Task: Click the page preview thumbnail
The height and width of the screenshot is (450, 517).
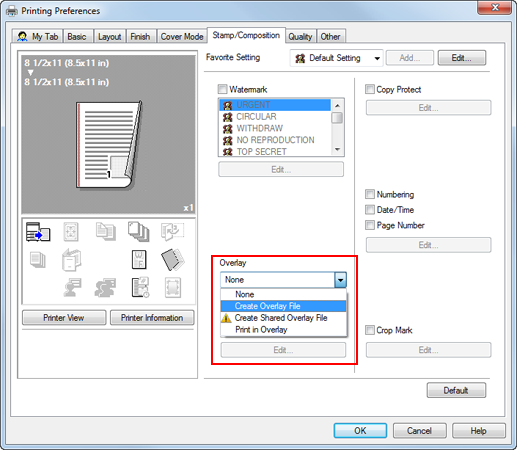Action: pos(108,145)
